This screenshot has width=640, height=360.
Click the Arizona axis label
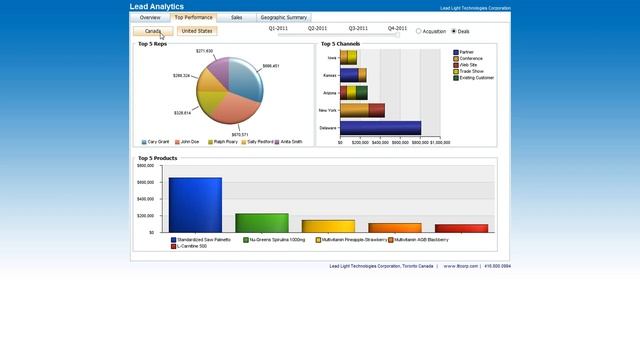click(x=330, y=93)
